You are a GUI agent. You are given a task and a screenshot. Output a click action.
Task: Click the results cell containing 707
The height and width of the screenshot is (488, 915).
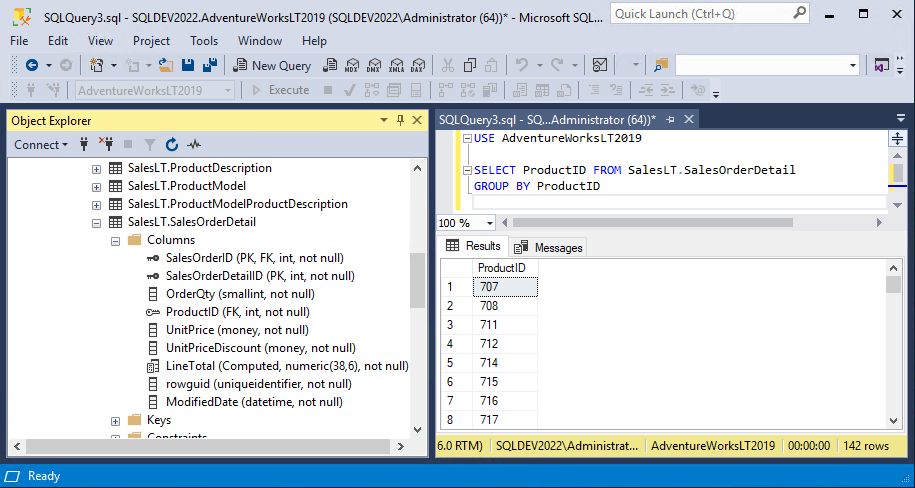tap(505, 287)
